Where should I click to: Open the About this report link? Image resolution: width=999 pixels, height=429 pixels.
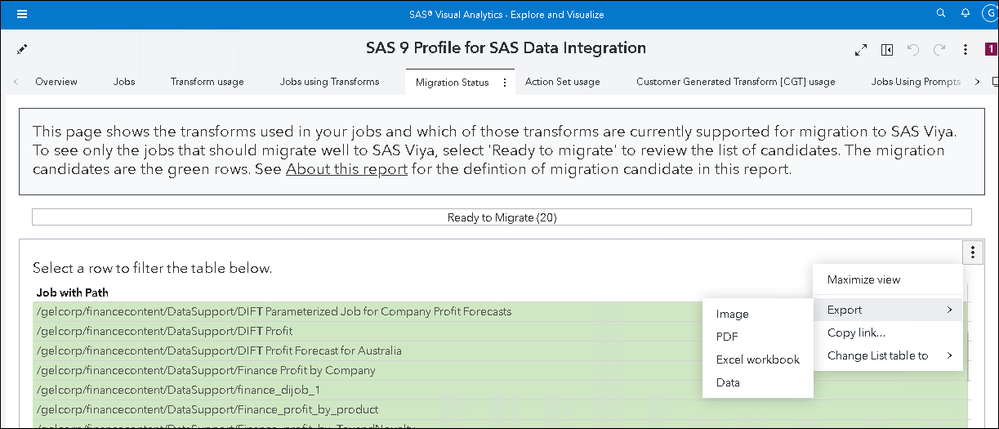tap(346, 169)
